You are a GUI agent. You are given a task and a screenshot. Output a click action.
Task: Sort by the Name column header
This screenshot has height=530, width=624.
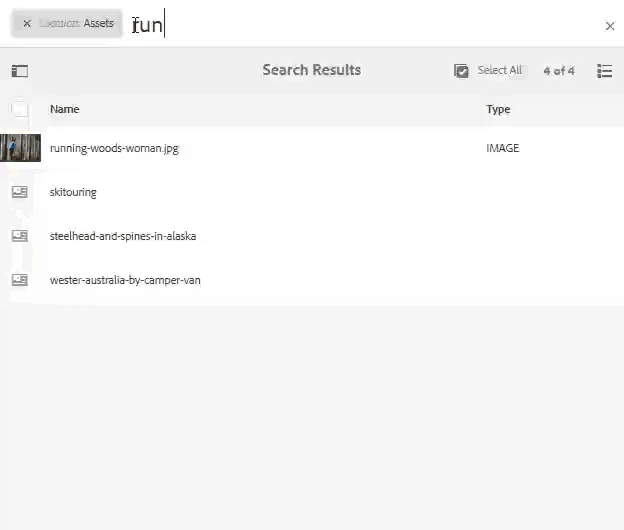(x=64, y=109)
